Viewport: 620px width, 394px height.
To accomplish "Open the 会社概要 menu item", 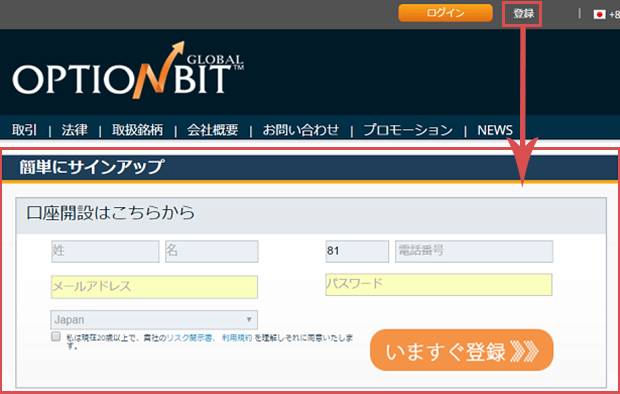I will tap(212, 130).
